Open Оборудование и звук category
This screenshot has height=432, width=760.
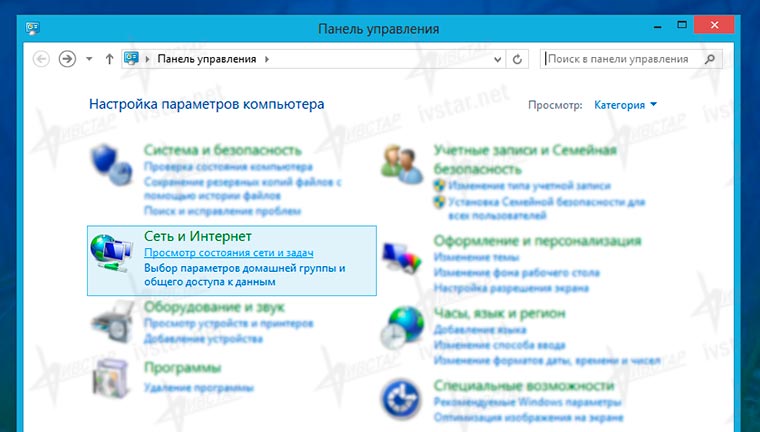tap(214, 306)
